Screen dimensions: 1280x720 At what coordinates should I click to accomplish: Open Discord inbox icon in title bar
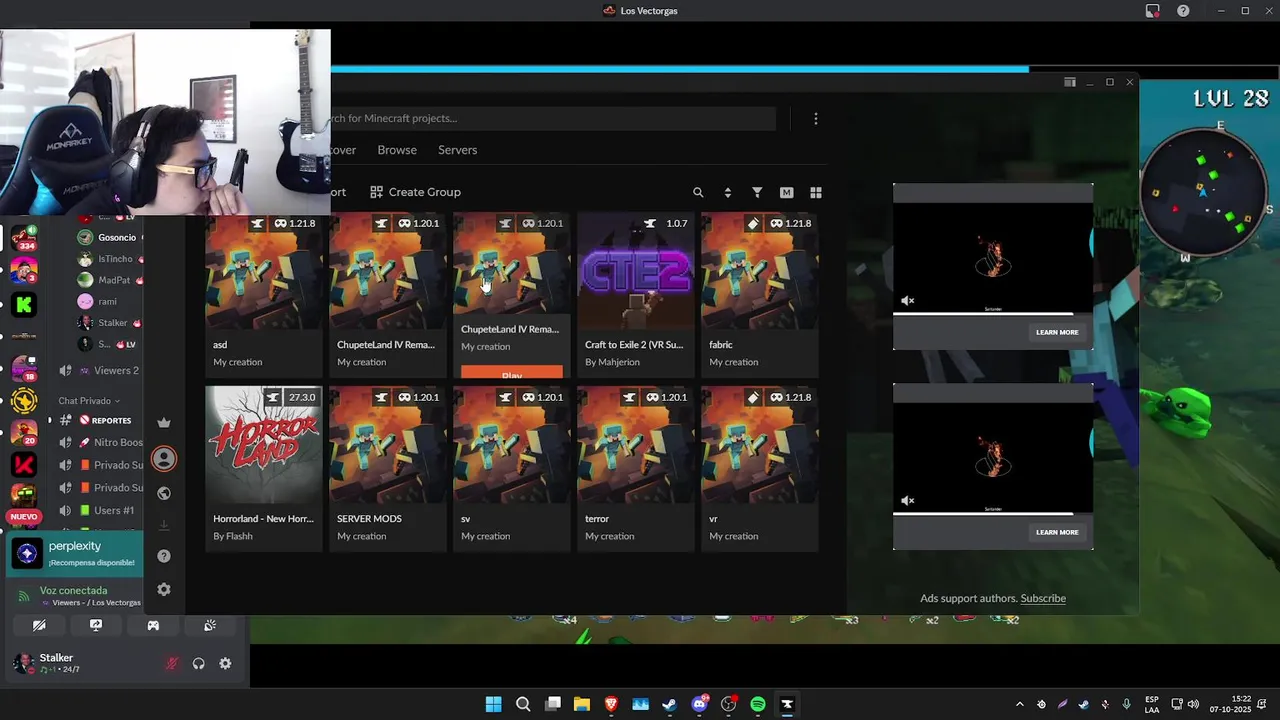tap(1153, 11)
